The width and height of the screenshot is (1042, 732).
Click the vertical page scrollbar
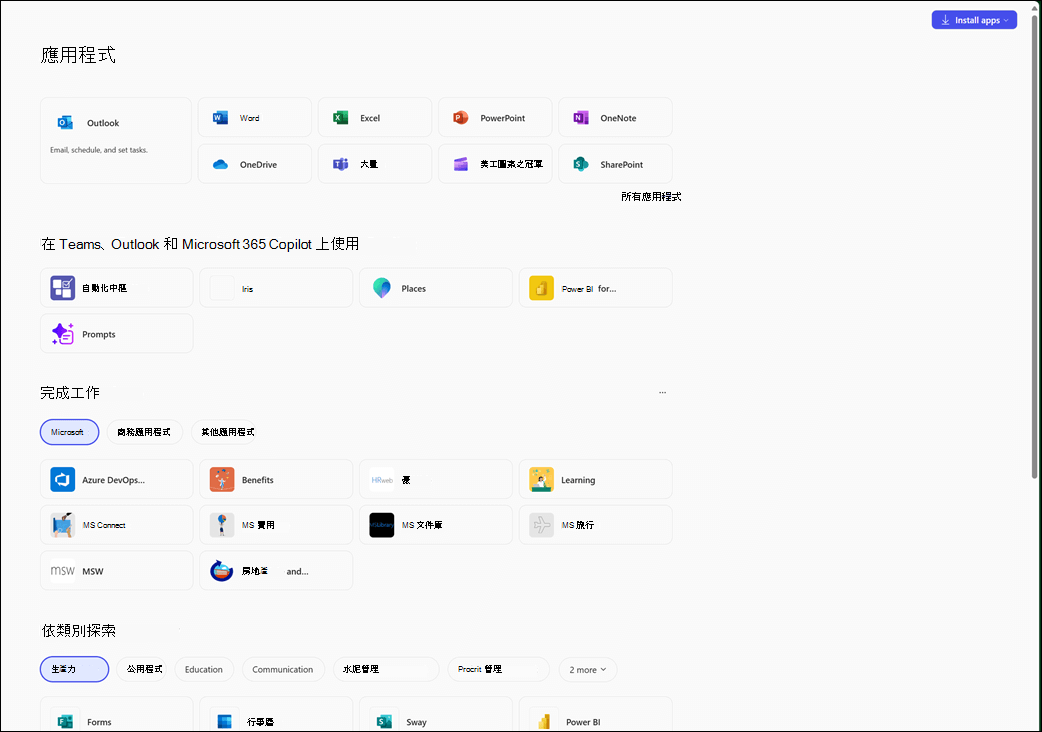(x=1034, y=246)
